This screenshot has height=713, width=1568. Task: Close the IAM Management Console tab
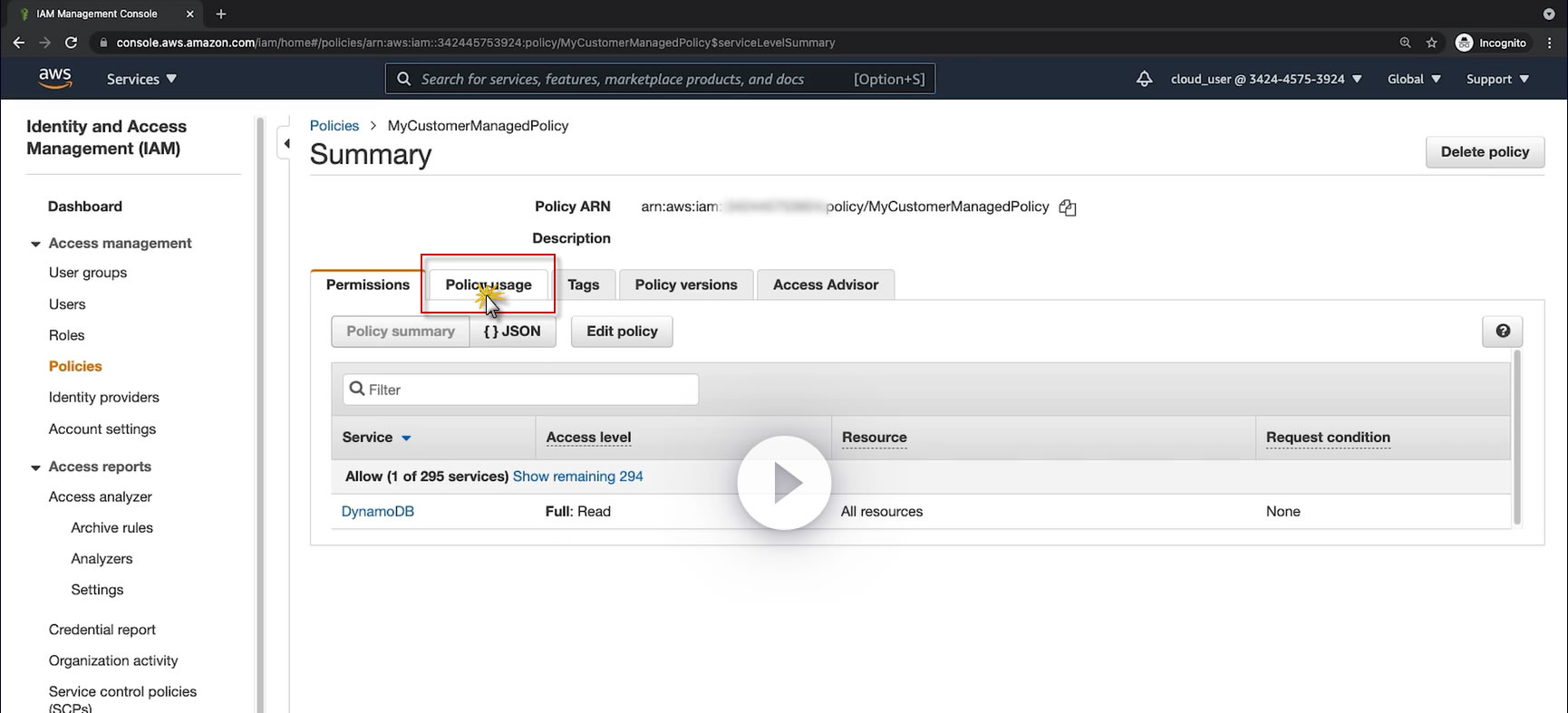pos(189,14)
